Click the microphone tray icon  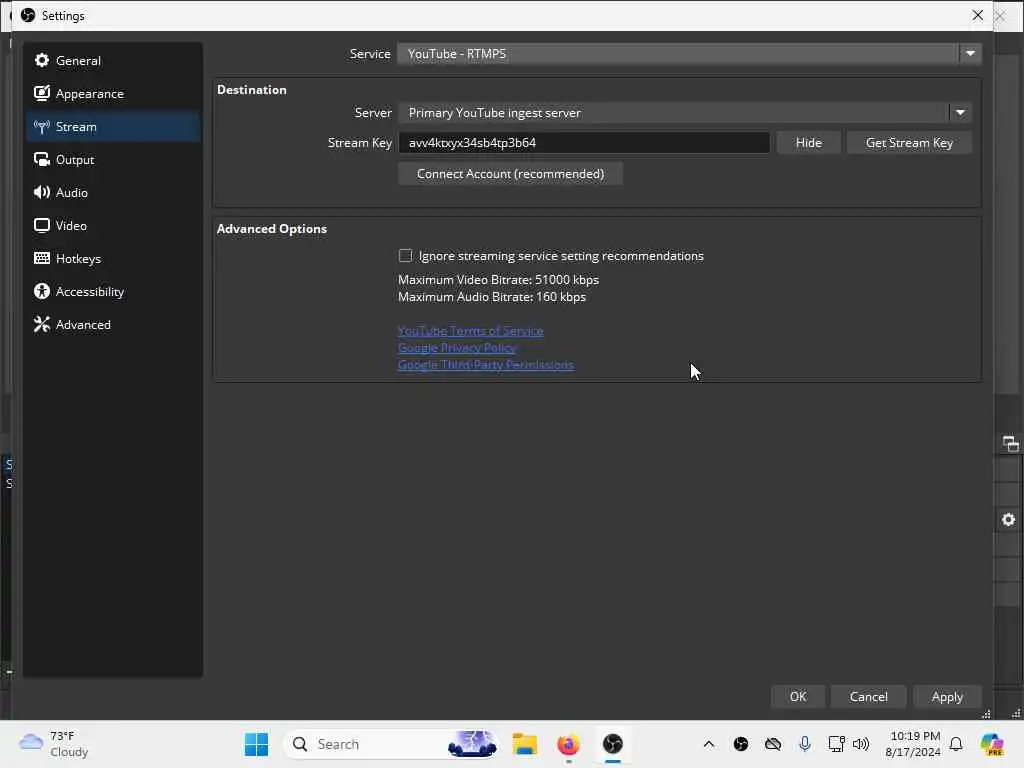(x=805, y=744)
